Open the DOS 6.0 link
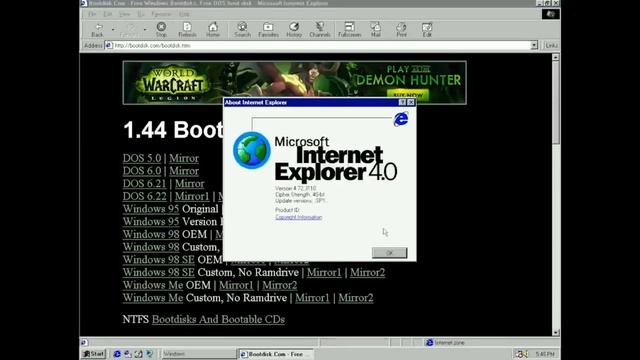 click(142, 171)
